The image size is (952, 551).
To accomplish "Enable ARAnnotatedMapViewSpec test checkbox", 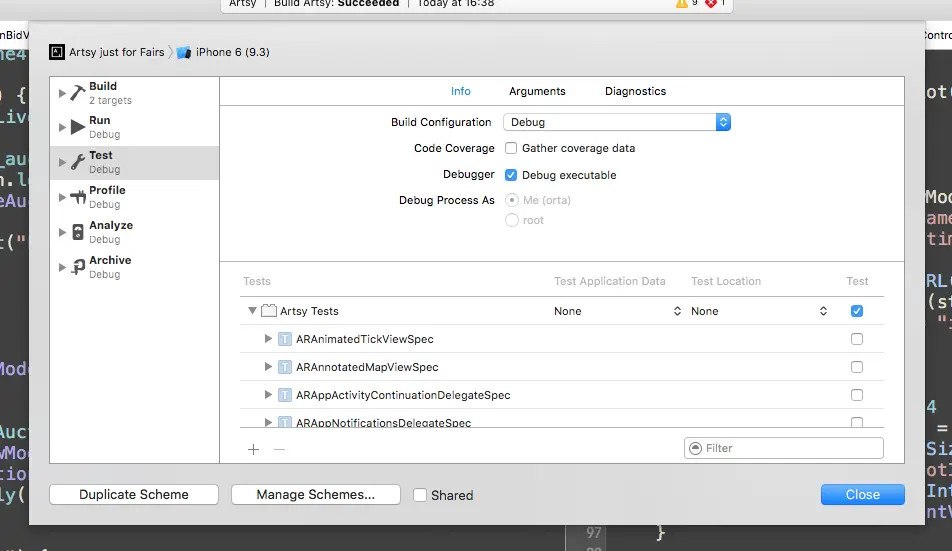I will [857, 367].
